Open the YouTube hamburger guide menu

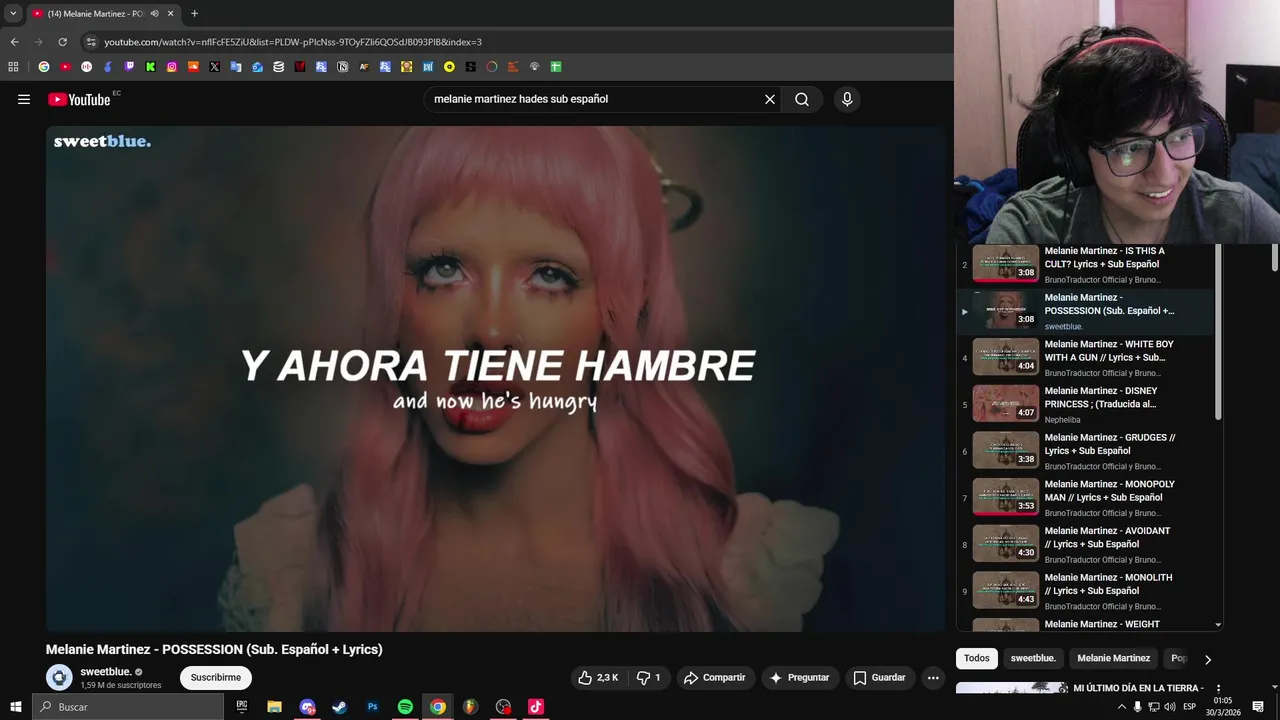pos(24,99)
